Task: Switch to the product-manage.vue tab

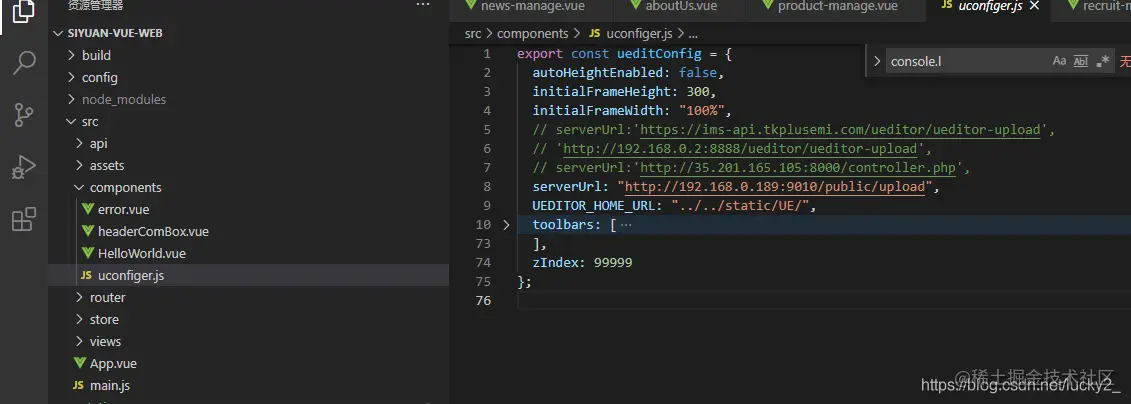Action: 837,6
